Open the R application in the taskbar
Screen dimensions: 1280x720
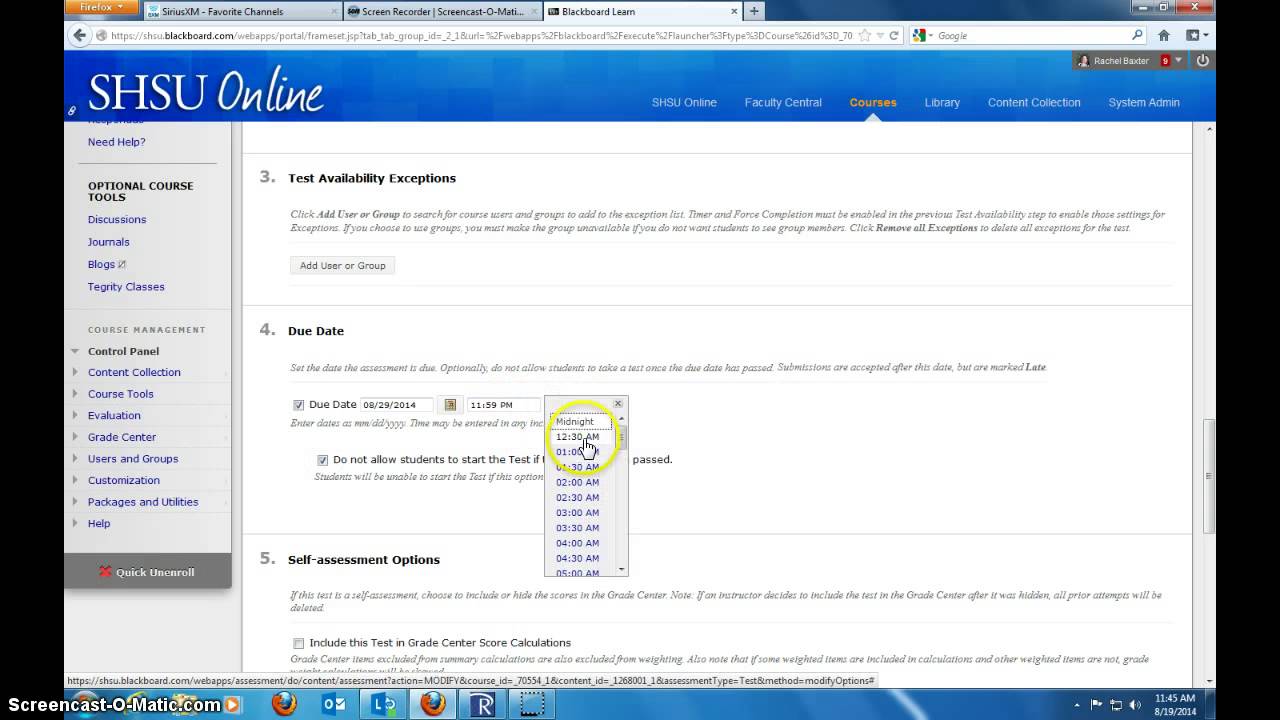[x=482, y=704]
